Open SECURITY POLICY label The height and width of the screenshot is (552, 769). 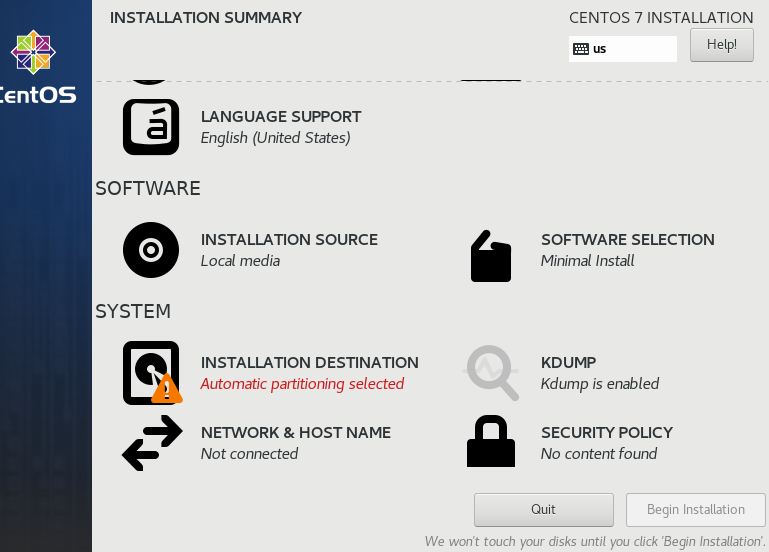point(607,433)
